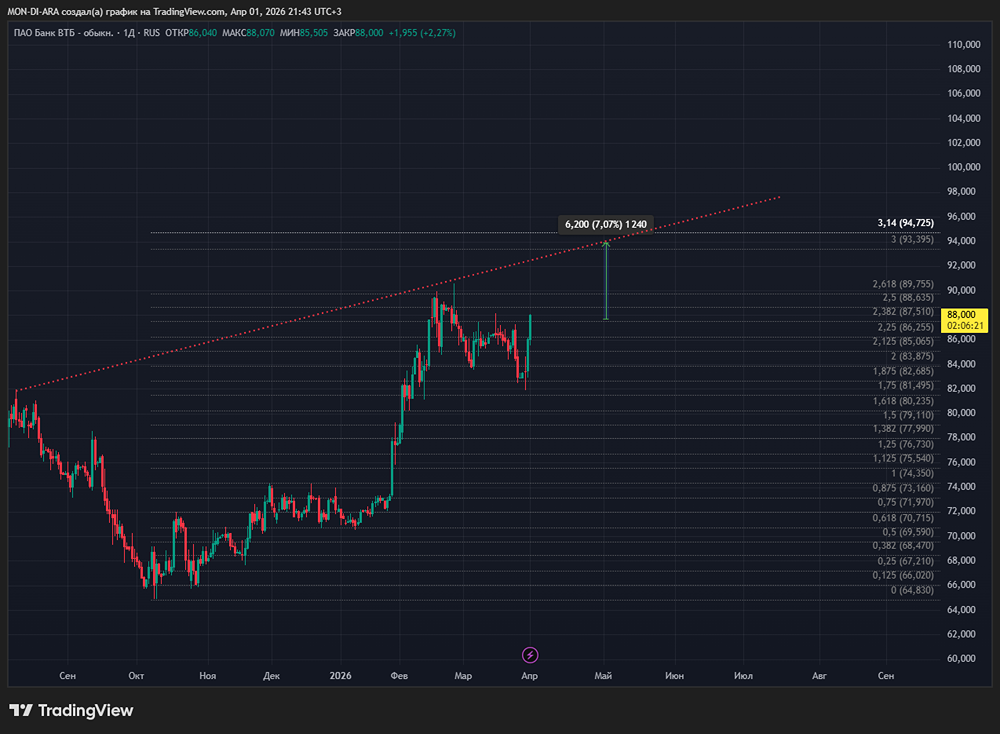Image resolution: width=1000 pixels, height=734 pixels.
Task: Click the Мар label on the time axis
Action: [463, 675]
